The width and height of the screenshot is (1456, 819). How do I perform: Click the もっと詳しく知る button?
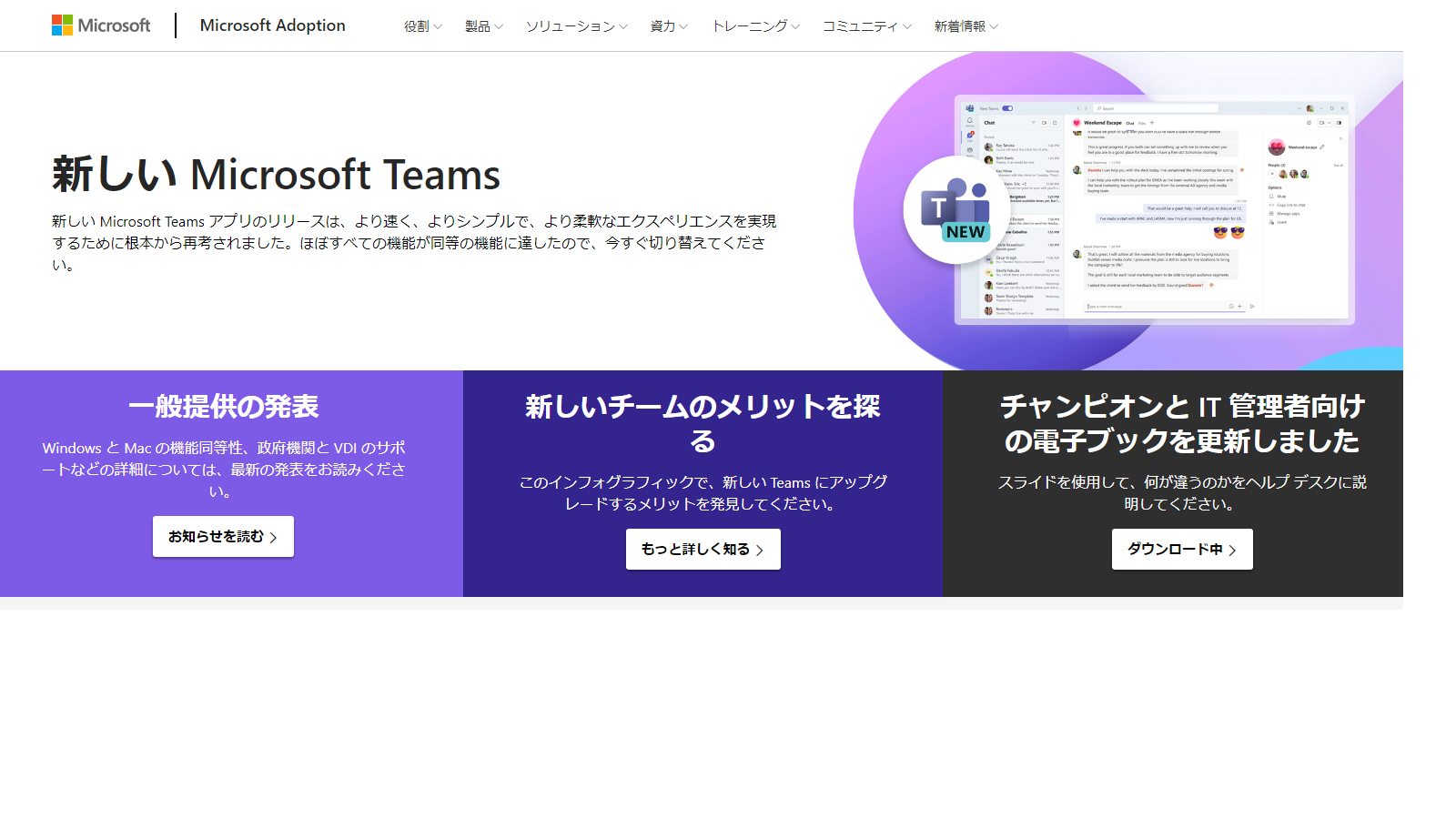[703, 550]
